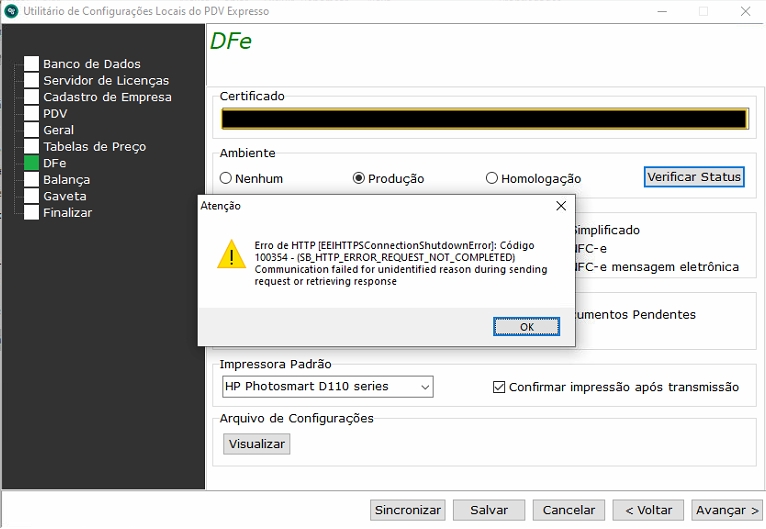Open the Balança section in sidebar
The image size is (766, 529).
(66, 180)
